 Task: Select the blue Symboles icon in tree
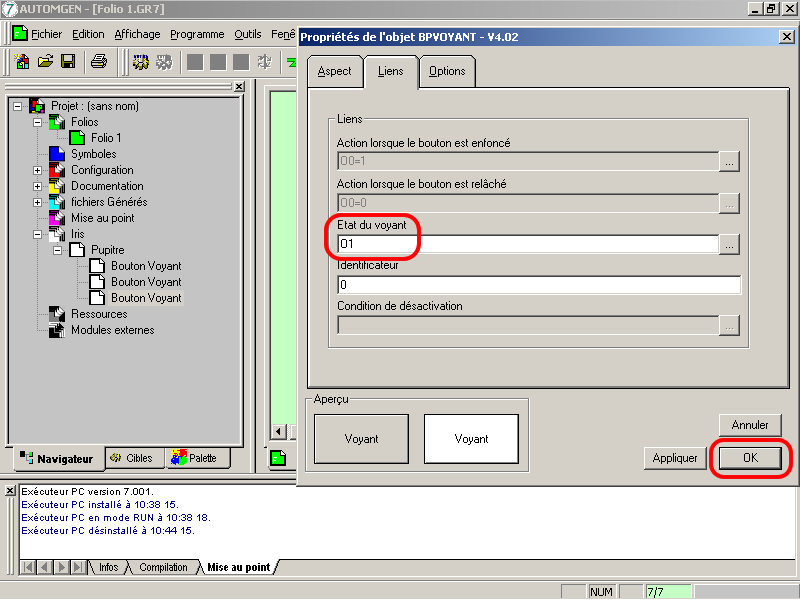57,154
